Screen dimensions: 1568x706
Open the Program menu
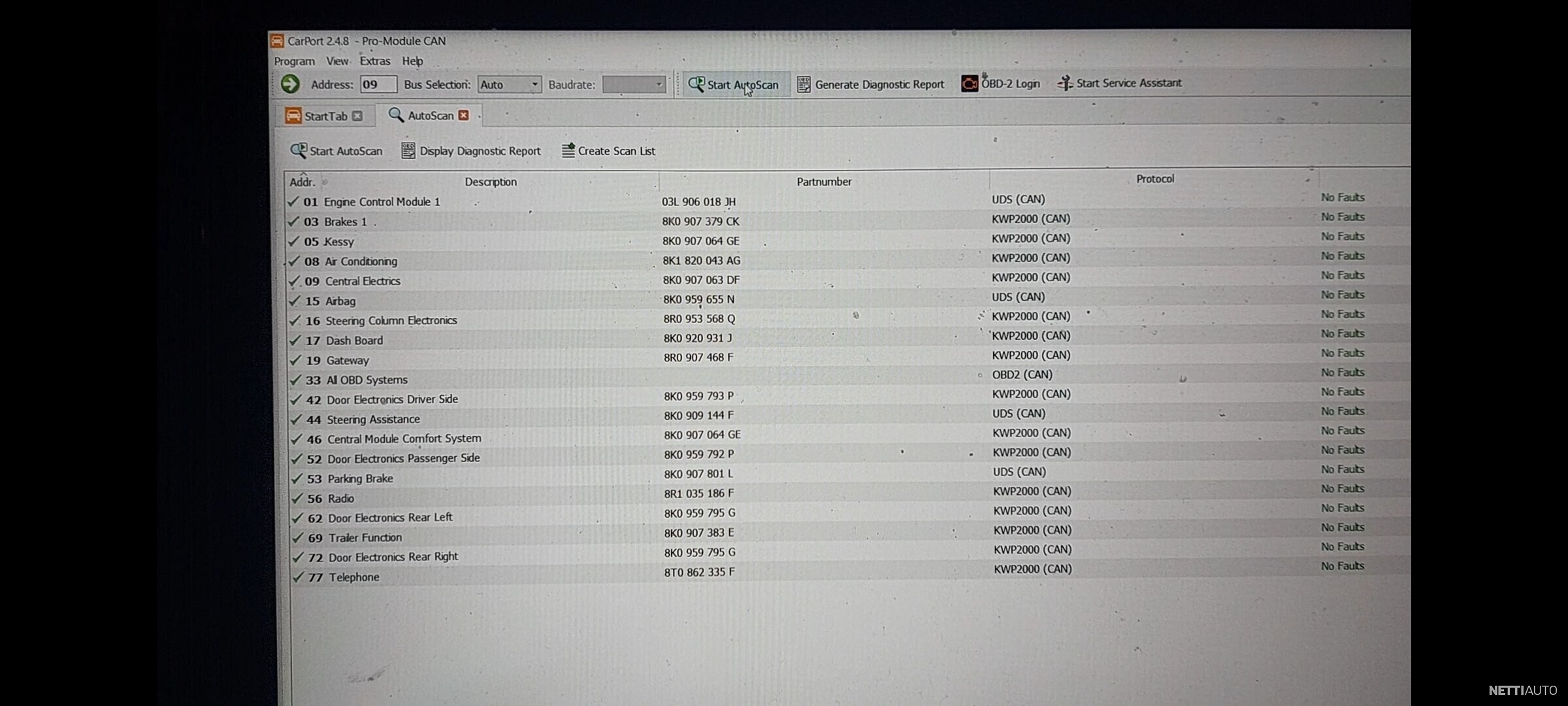pyautogui.click(x=294, y=61)
